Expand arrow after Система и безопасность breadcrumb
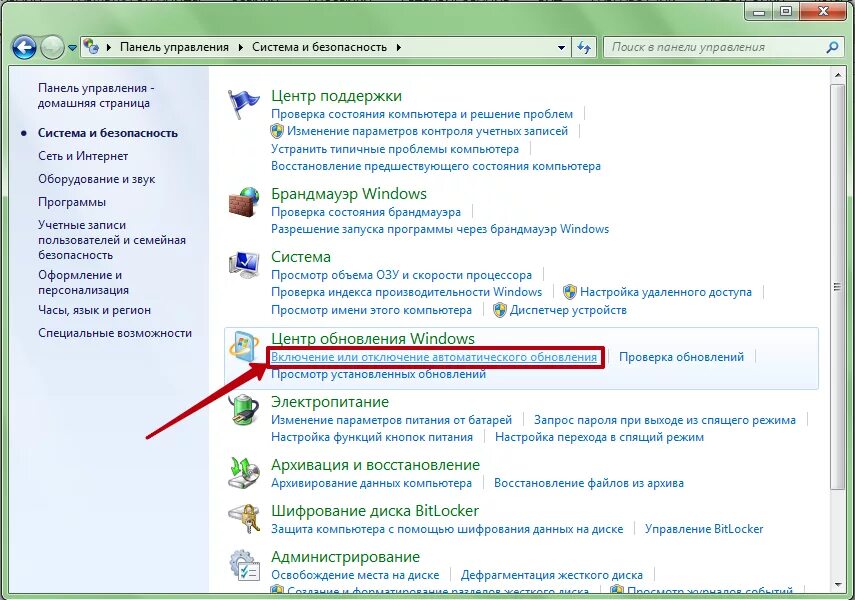Viewport: 855px width, 600px height. tap(399, 47)
